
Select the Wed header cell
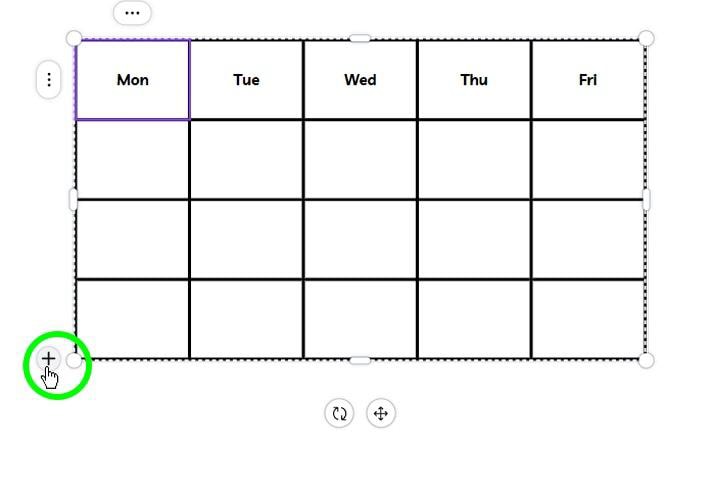[x=360, y=80]
